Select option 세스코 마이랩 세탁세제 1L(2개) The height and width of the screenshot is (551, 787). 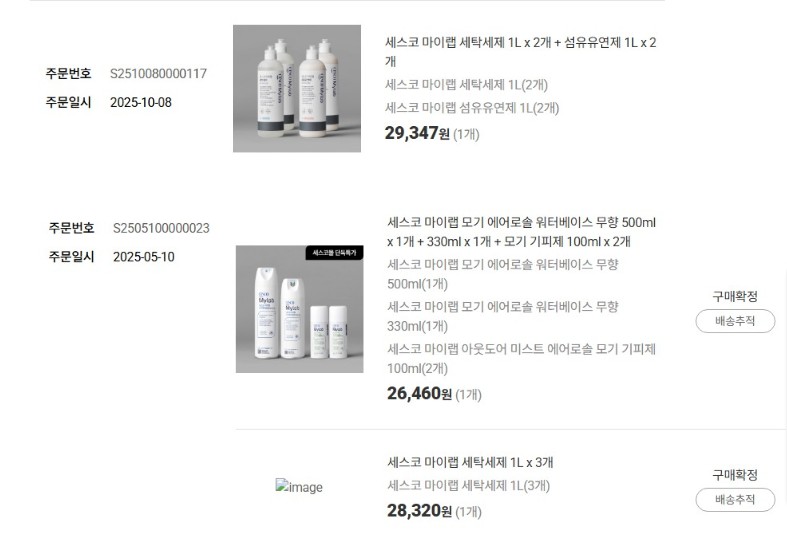466,85
